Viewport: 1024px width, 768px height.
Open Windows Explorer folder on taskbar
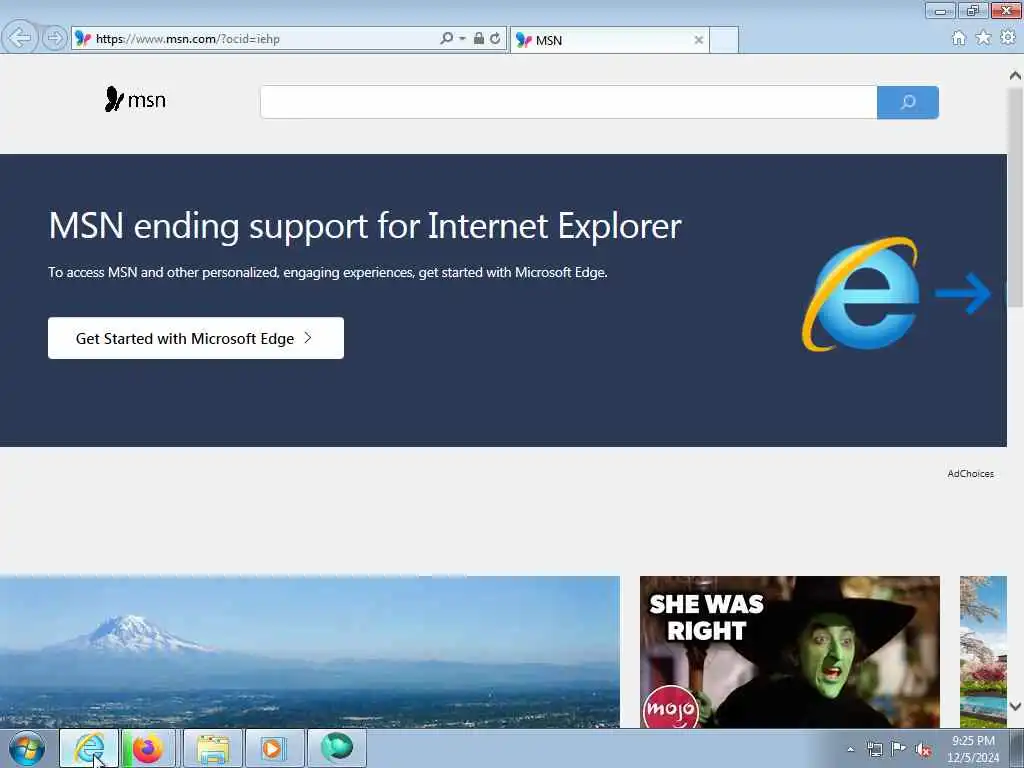tap(213, 748)
